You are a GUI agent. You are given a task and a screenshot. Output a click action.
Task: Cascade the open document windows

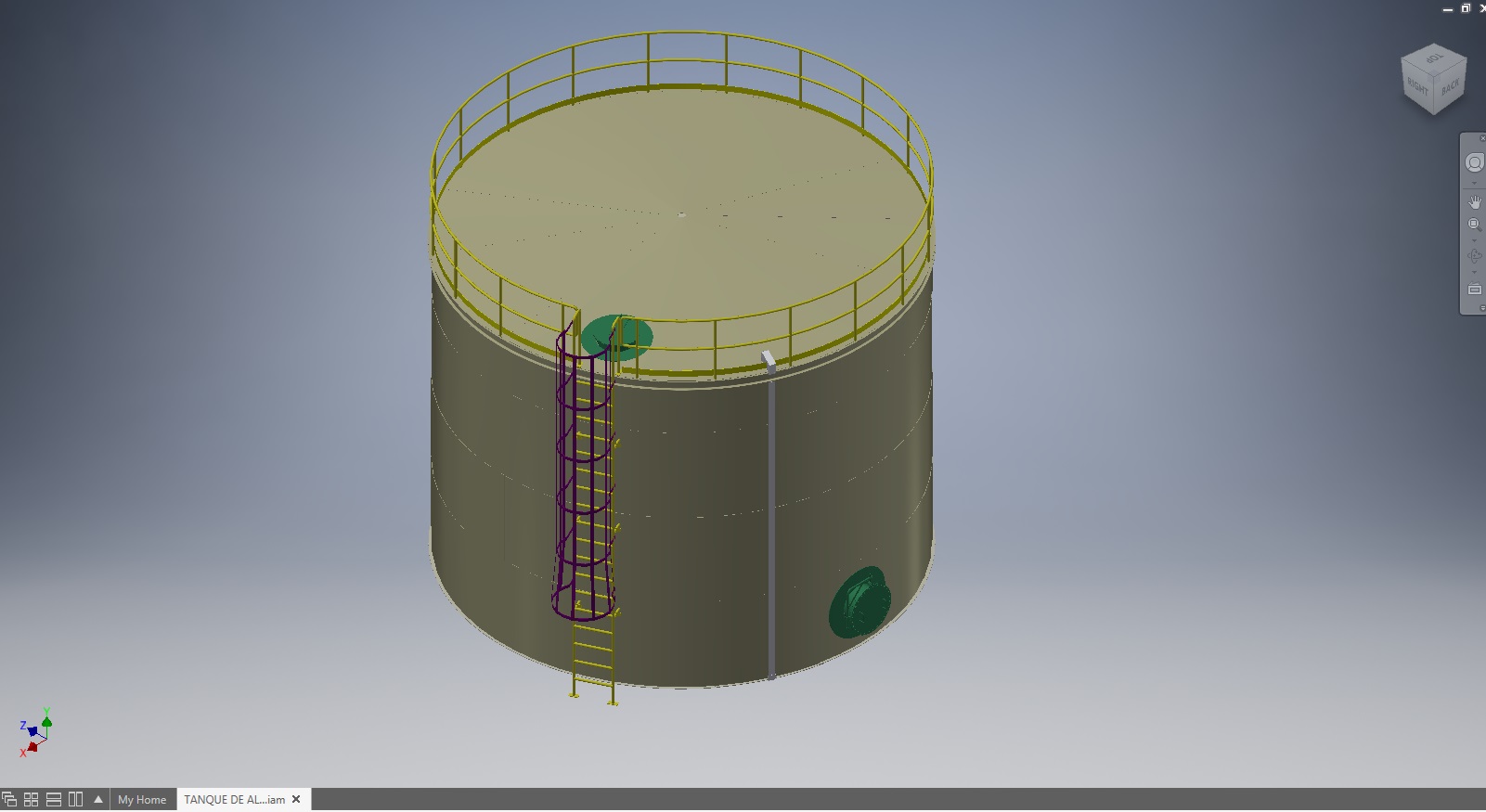point(9,799)
